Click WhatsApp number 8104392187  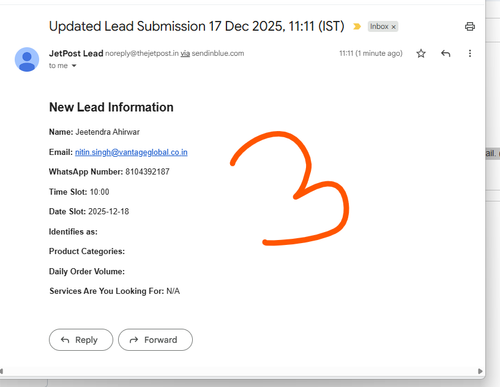coord(147,172)
